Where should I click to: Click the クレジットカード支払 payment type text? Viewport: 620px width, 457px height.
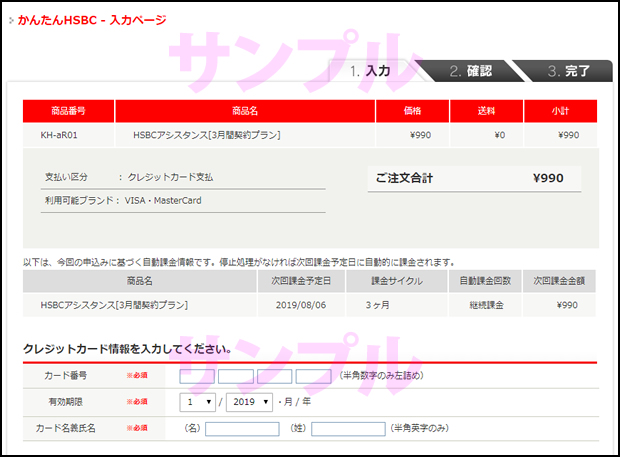(170, 177)
